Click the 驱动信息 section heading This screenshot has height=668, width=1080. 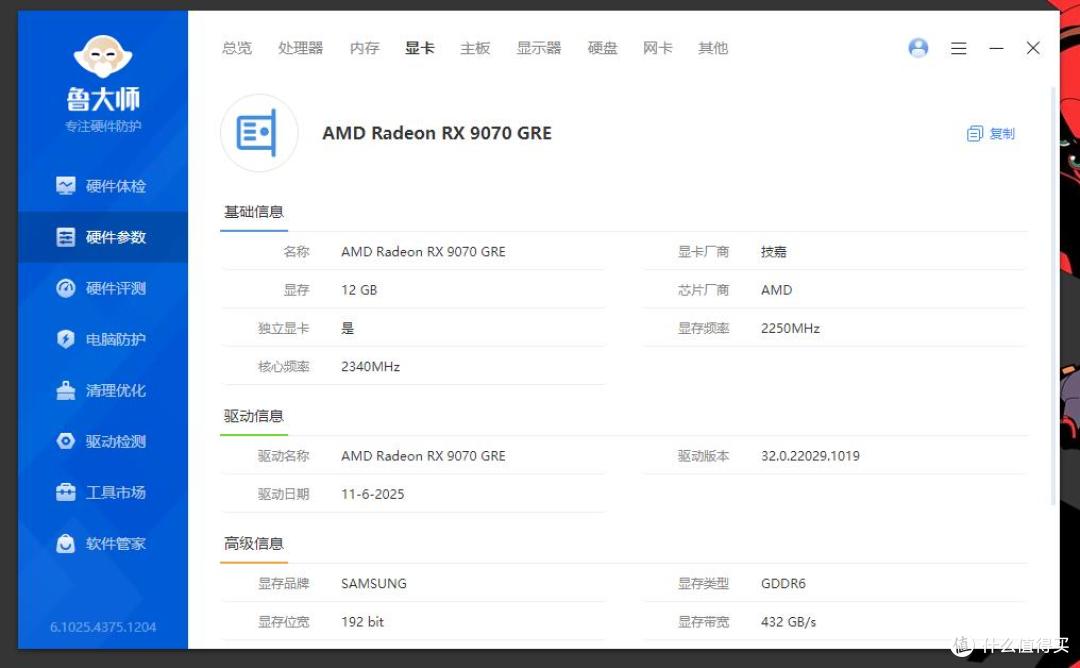pos(253,416)
